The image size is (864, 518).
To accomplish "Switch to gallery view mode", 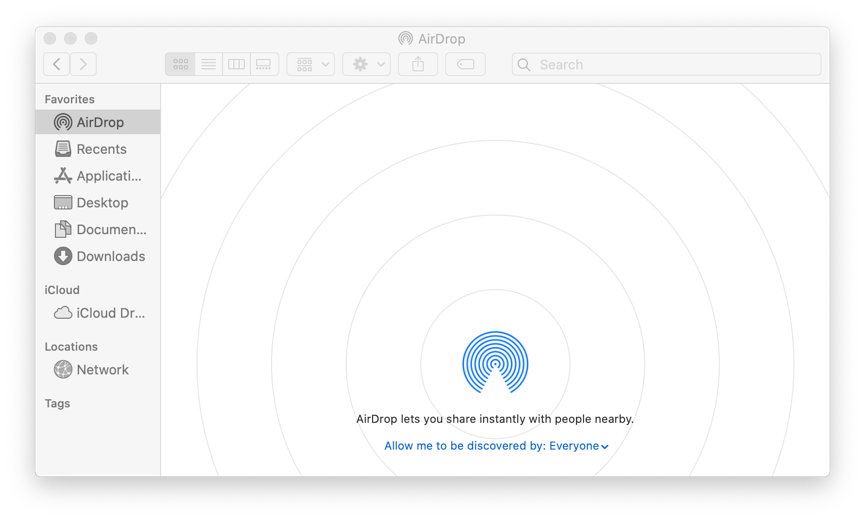I will point(264,64).
